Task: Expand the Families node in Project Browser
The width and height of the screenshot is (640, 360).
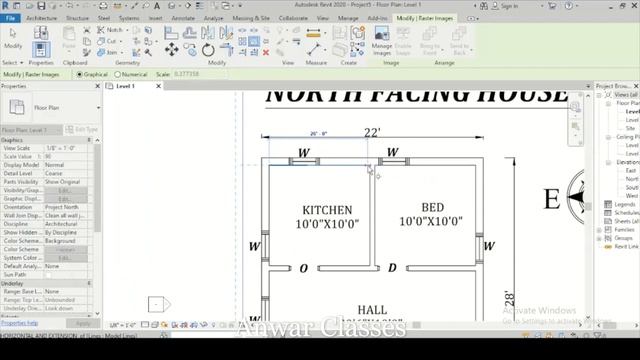Action: tap(600, 230)
